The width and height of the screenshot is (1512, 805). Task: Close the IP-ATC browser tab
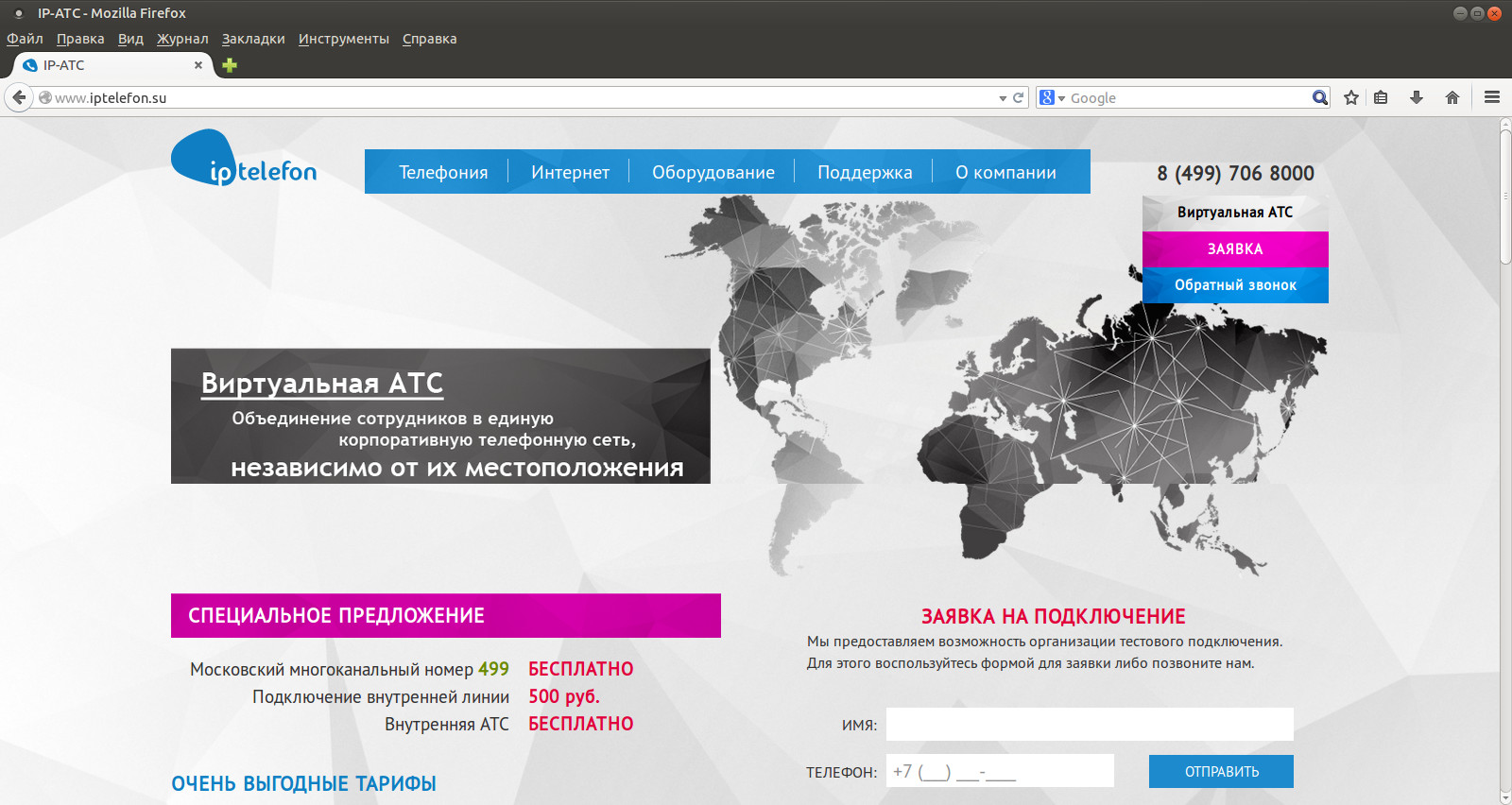pyautogui.click(x=198, y=65)
